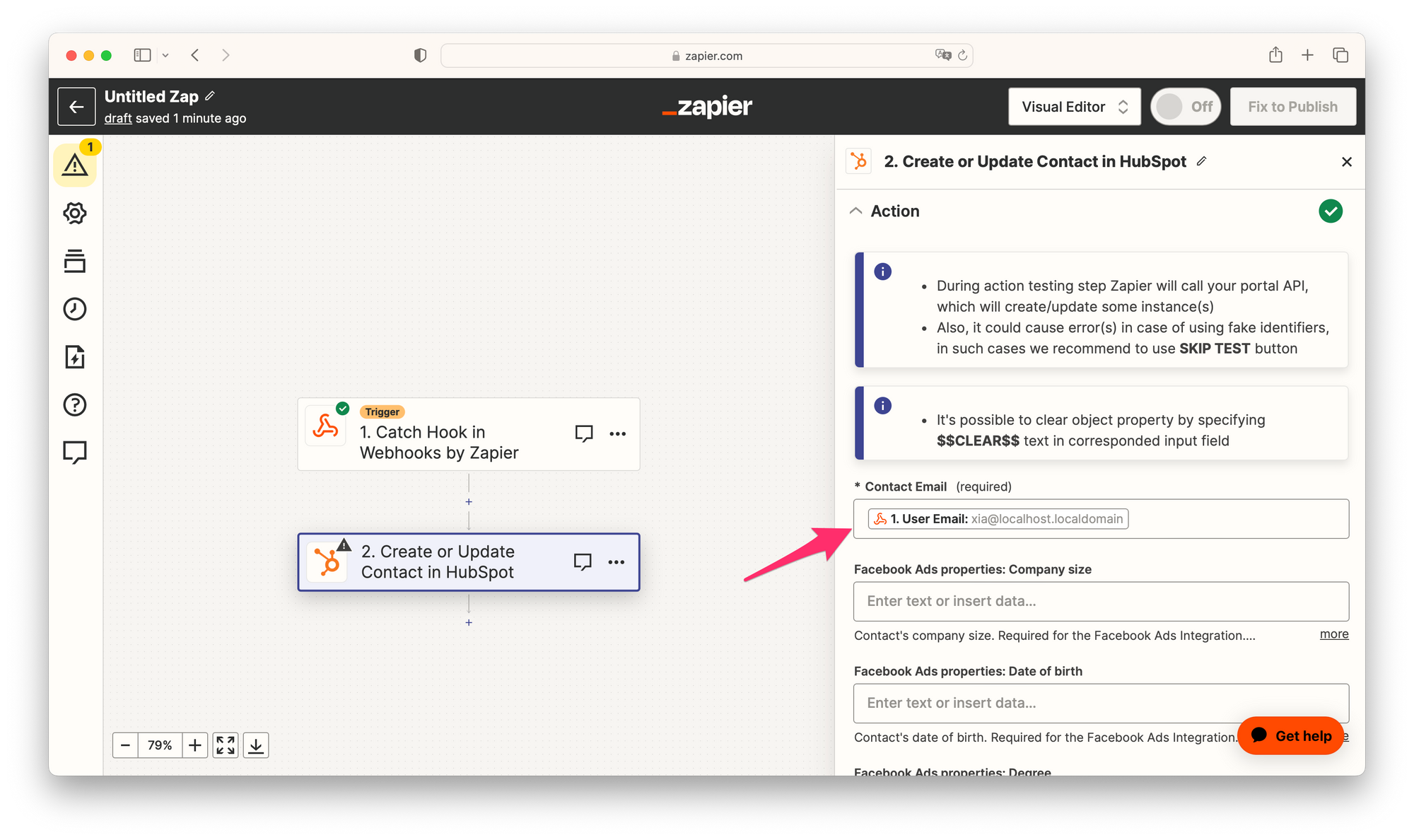Image resolution: width=1414 pixels, height=840 pixels.
Task: Open Zap details lightning file icon
Action: click(x=75, y=357)
